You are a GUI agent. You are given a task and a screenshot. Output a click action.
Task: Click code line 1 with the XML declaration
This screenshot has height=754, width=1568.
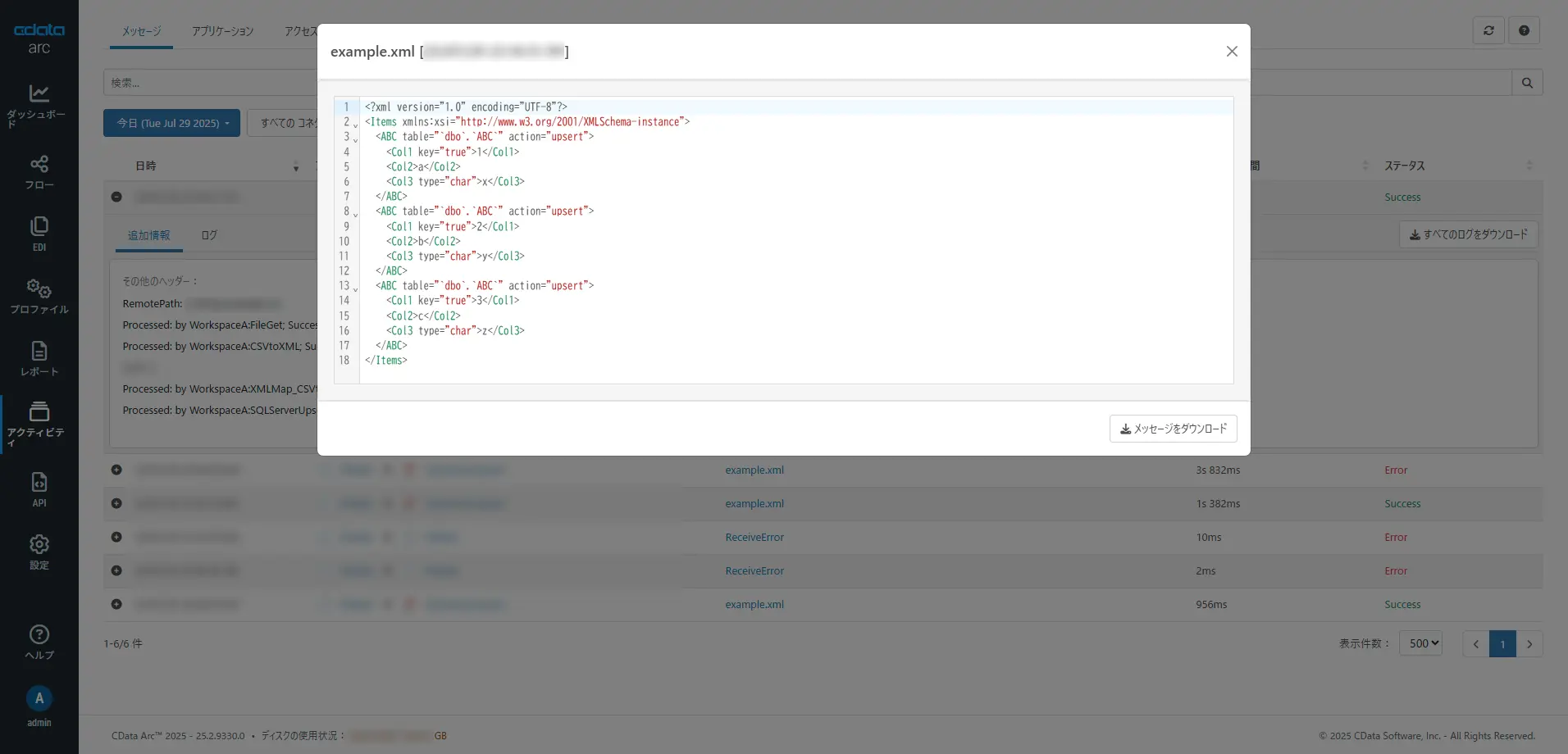click(x=466, y=107)
